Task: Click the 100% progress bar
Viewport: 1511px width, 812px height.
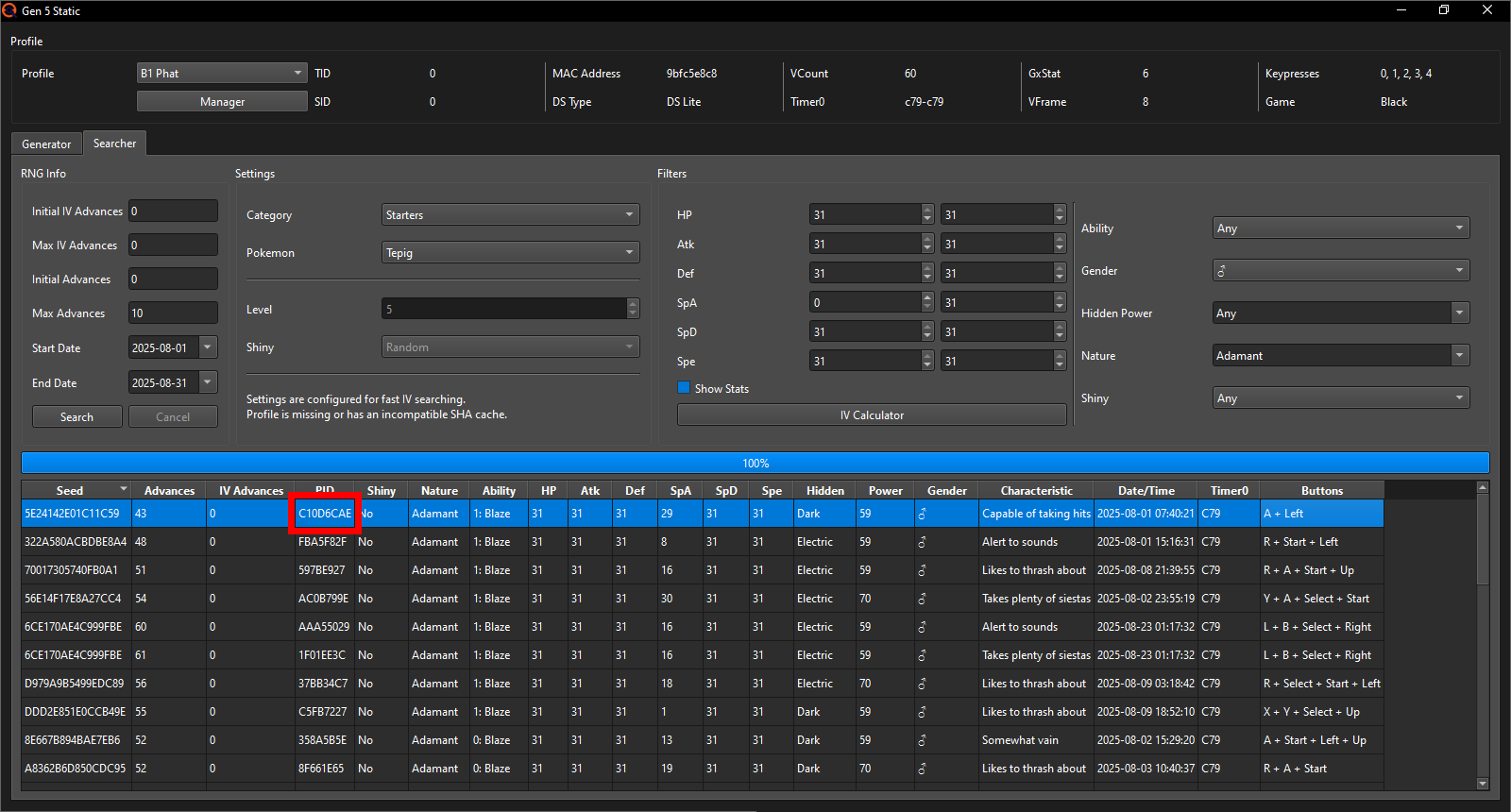Action: pyautogui.click(x=755, y=464)
